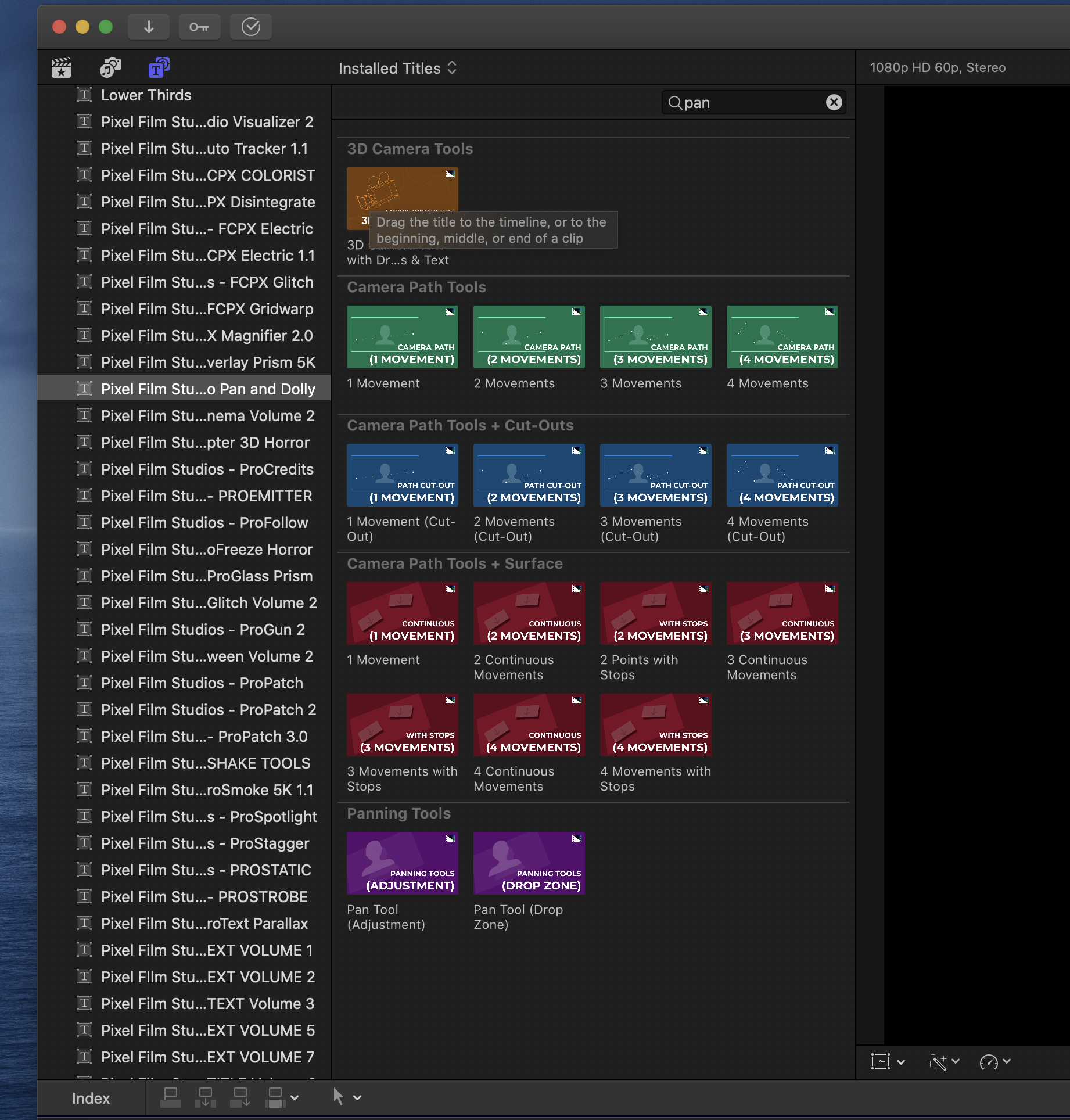
Task: Select Camera Path 2 Movements thumbnail
Action: pyautogui.click(x=529, y=337)
